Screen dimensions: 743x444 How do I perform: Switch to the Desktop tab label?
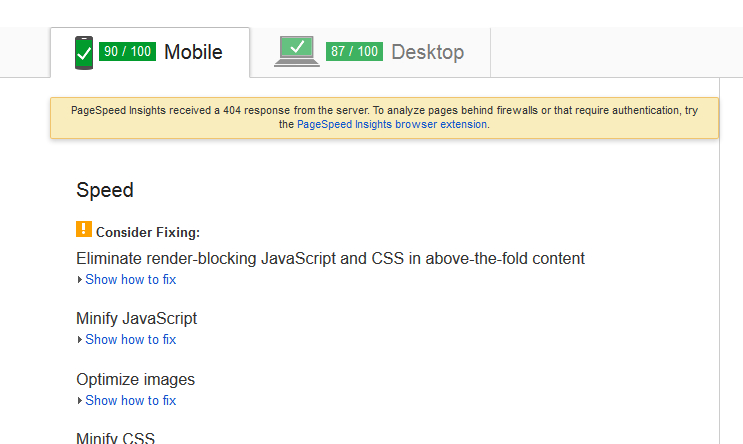point(427,52)
